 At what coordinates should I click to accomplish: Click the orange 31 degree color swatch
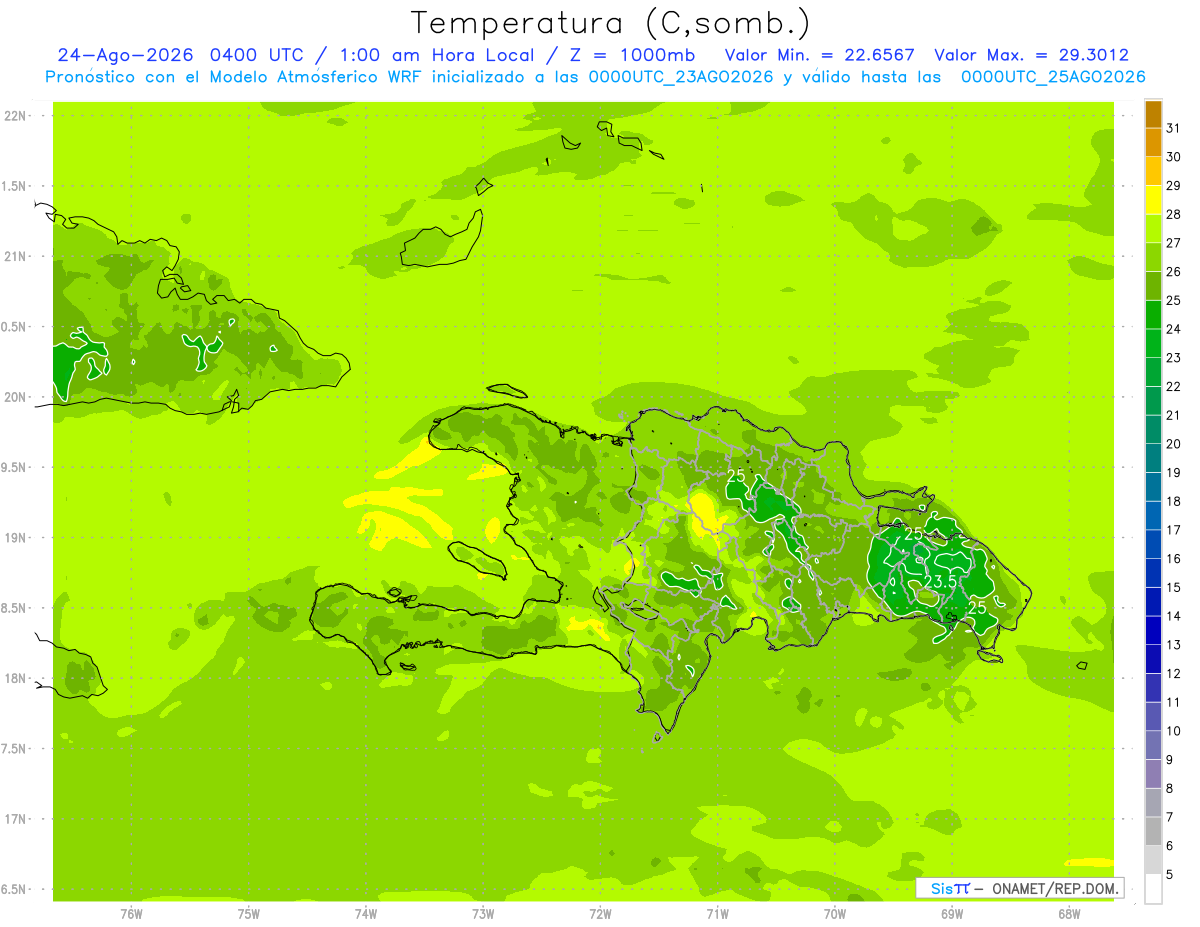click(1153, 114)
